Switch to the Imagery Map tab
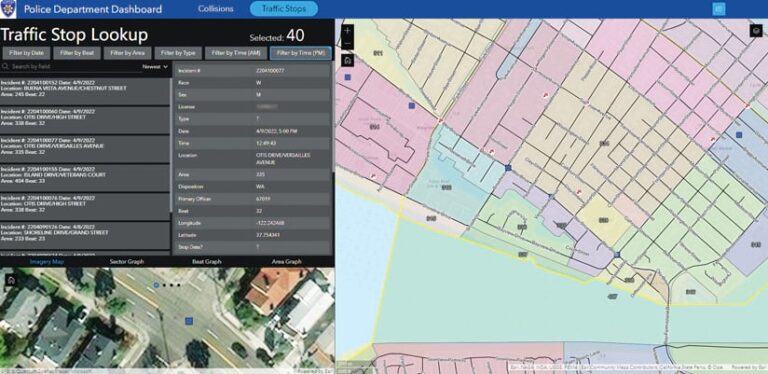Image resolution: width=768 pixels, height=374 pixels. pos(47,262)
